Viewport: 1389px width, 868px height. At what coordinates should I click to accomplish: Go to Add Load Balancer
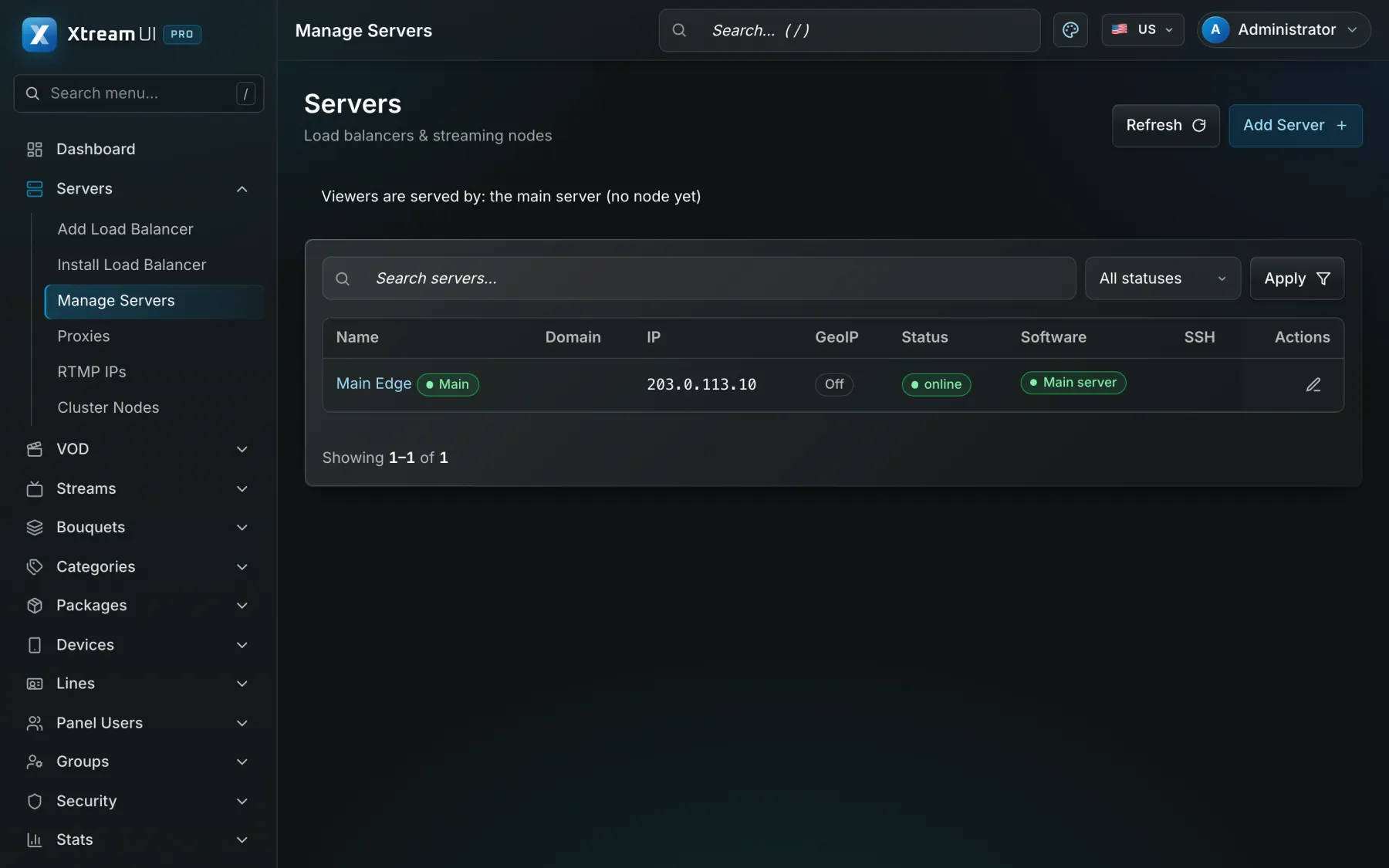125,229
